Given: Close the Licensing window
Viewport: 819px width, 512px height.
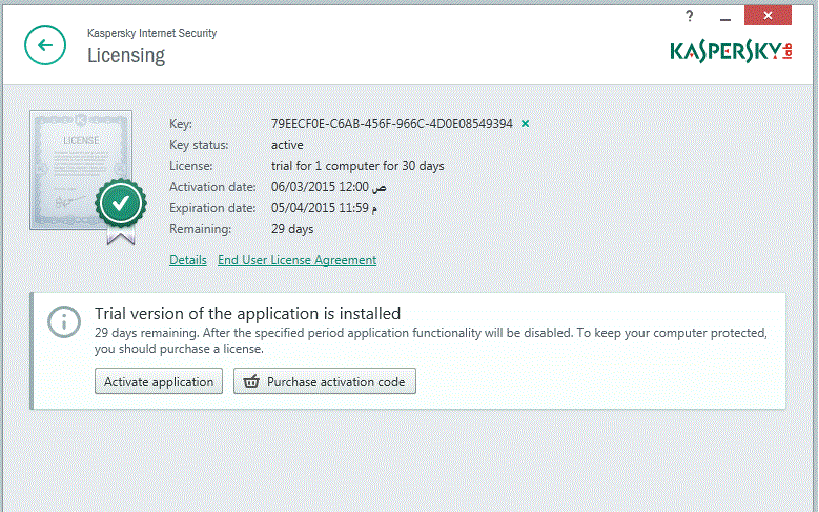Looking at the screenshot, I should pyautogui.click(x=768, y=15).
